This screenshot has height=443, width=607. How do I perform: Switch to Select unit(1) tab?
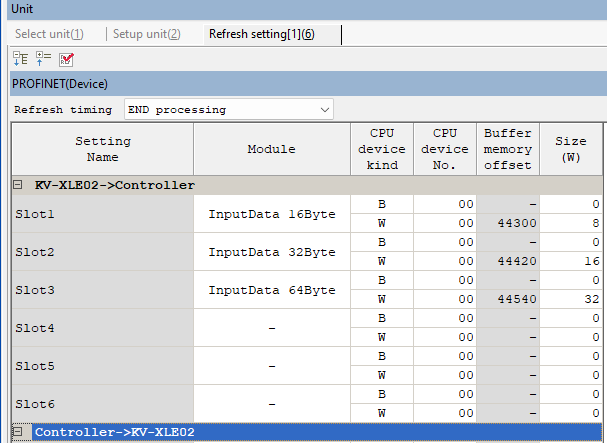click(x=49, y=34)
